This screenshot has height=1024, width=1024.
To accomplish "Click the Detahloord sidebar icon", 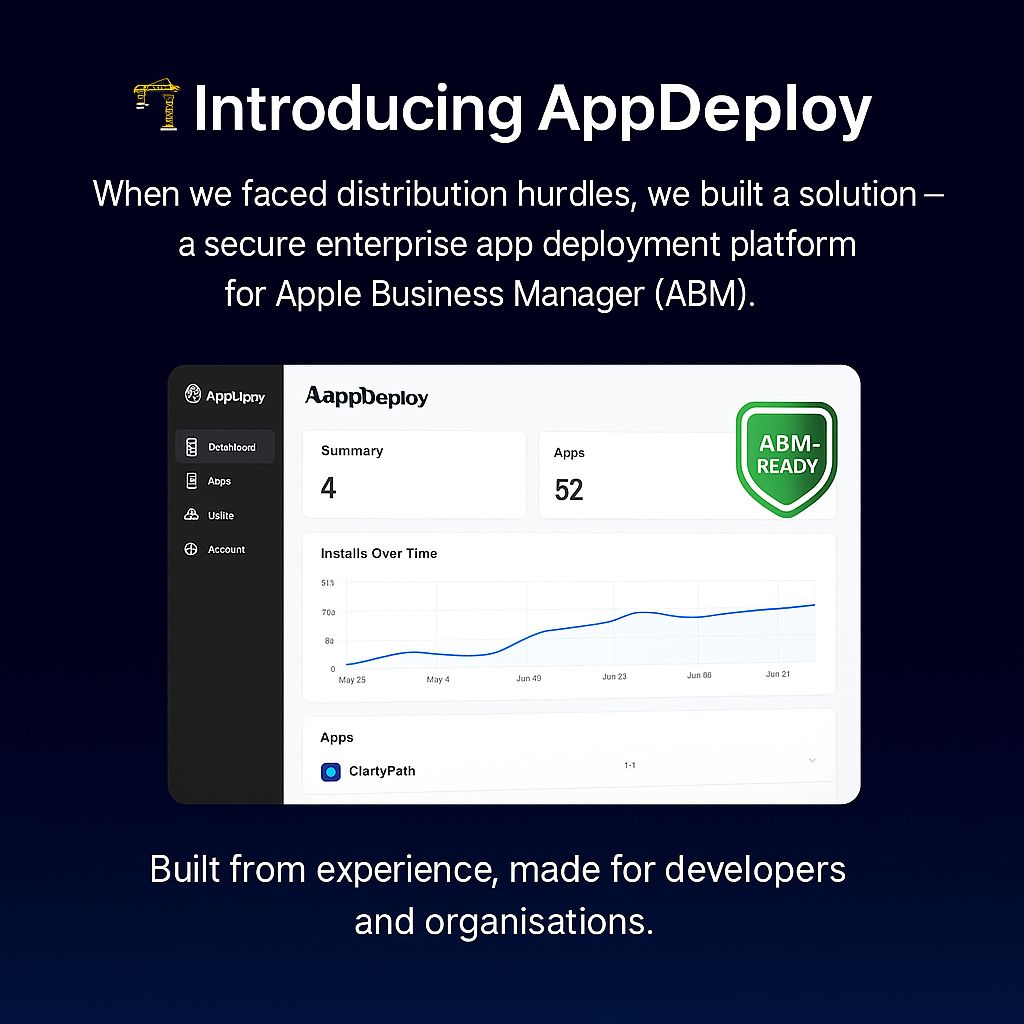I will click(191, 447).
